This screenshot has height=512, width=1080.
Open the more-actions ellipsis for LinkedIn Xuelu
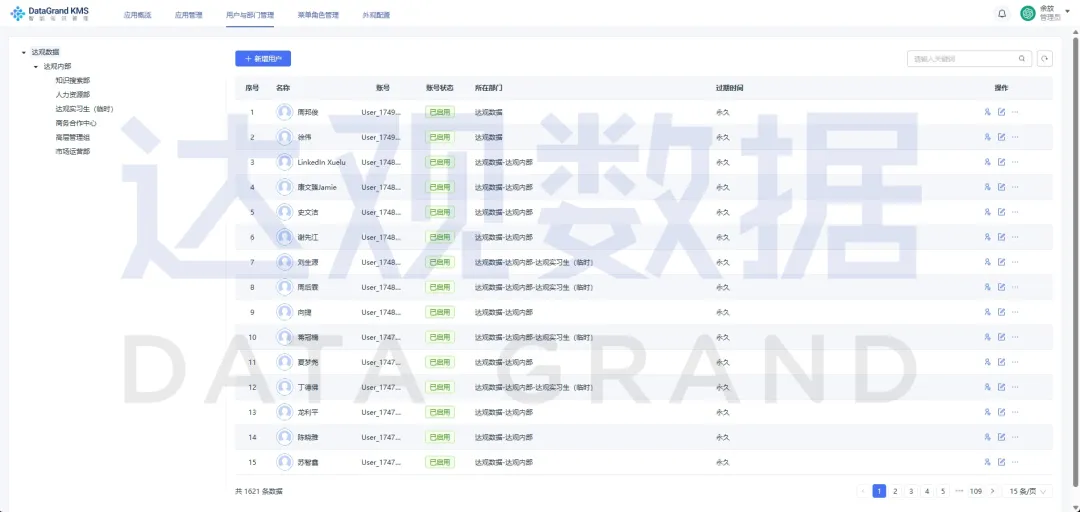click(x=1015, y=162)
